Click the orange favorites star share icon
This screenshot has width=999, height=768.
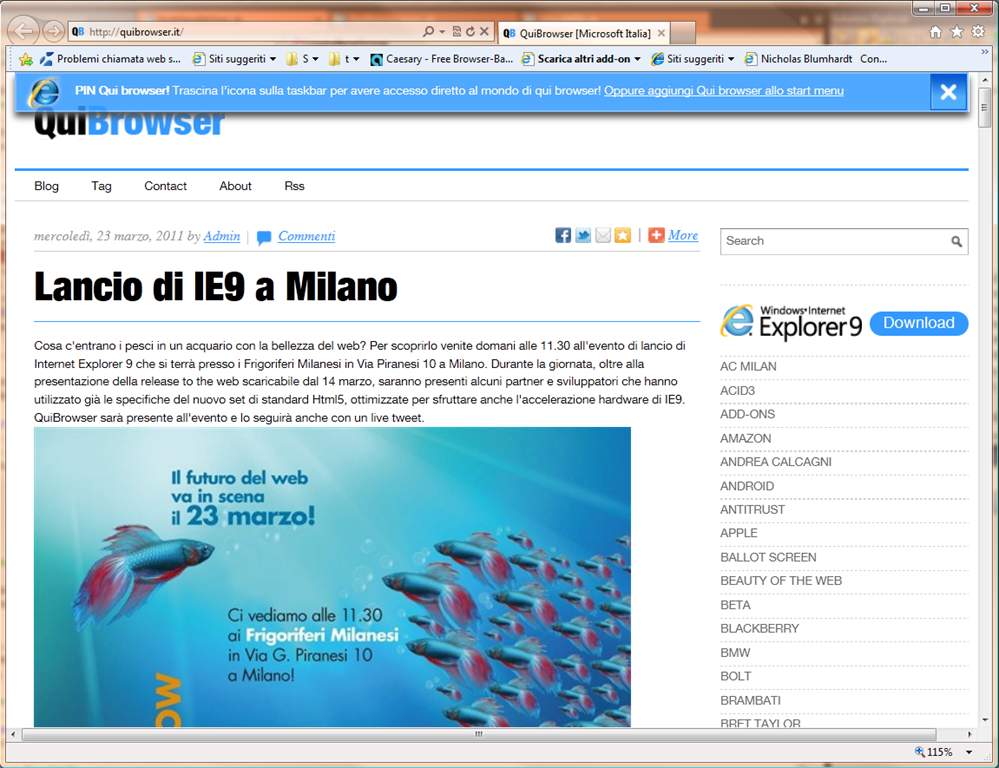tap(623, 236)
